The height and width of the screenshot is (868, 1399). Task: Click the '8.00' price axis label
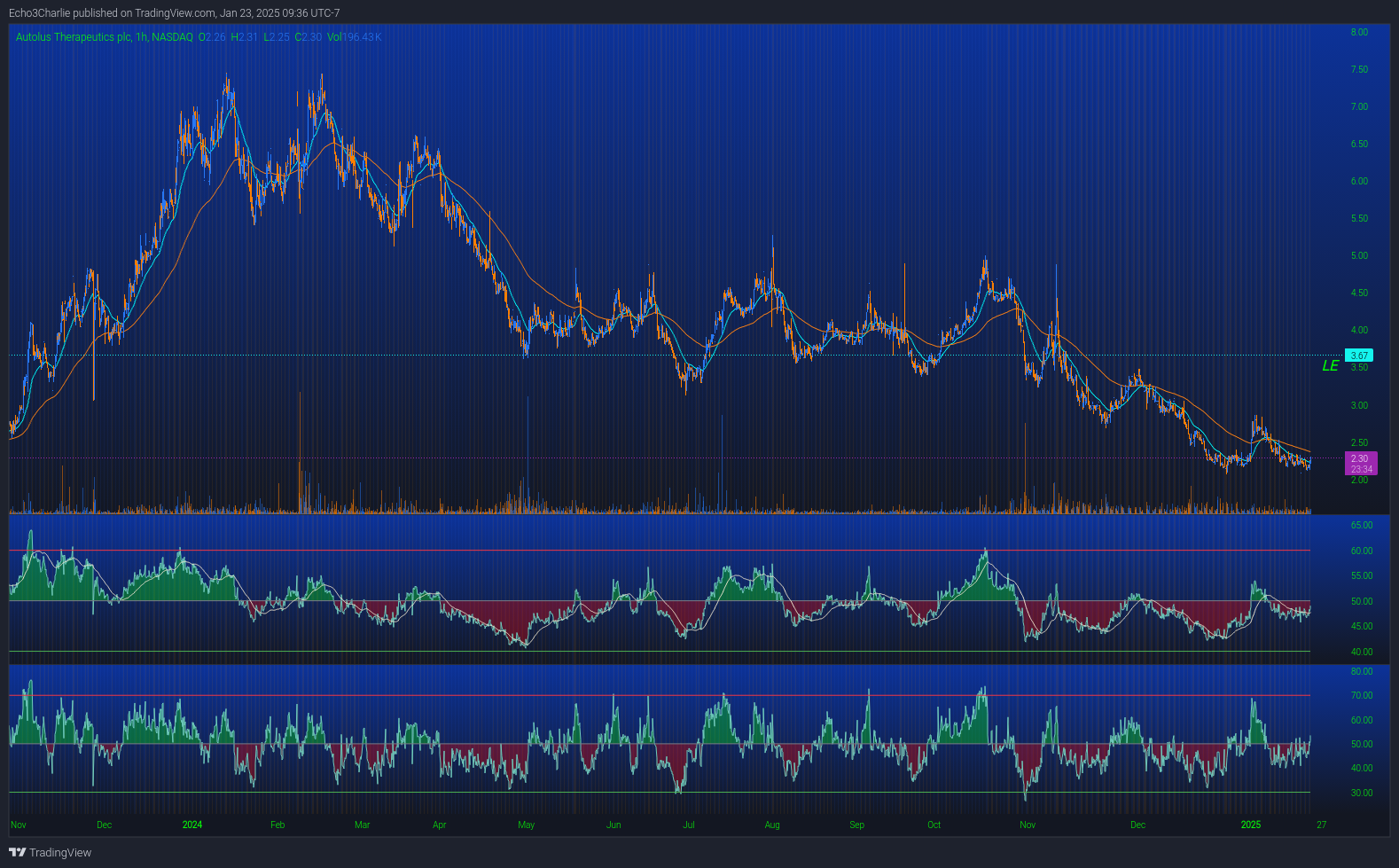coord(1359,32)
